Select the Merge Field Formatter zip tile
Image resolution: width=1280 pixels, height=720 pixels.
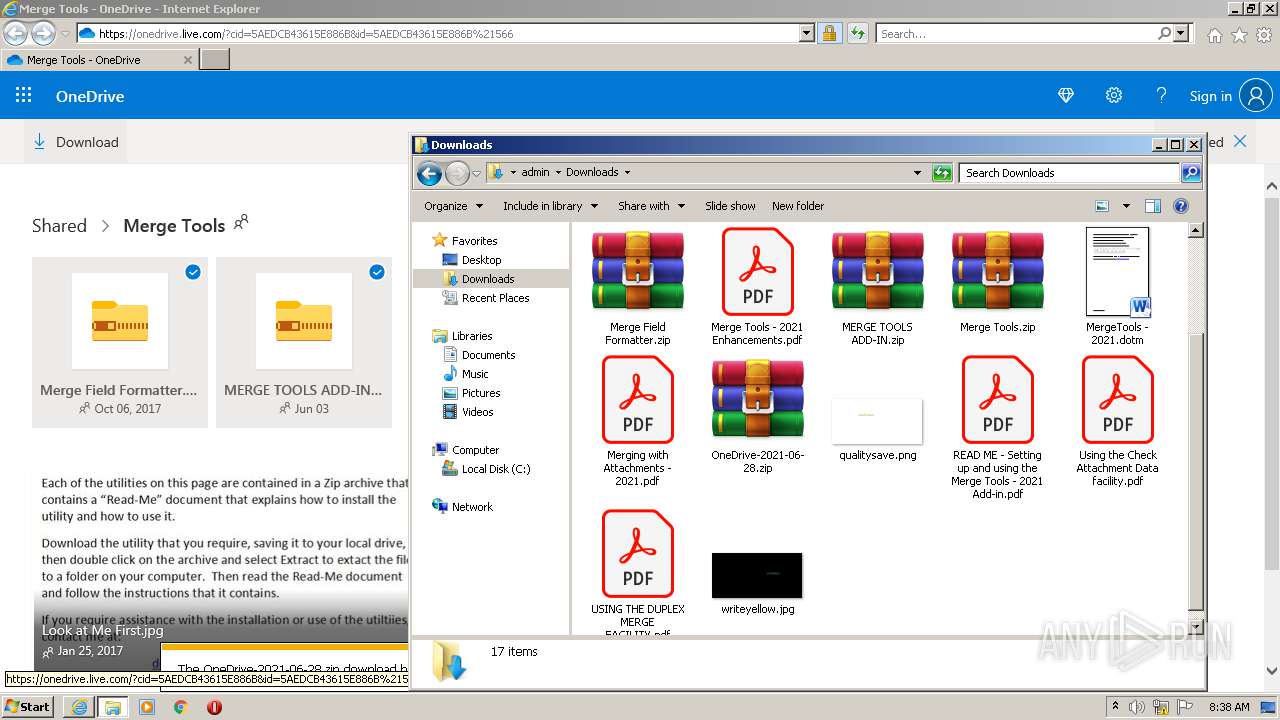click(x=120, y=342)
